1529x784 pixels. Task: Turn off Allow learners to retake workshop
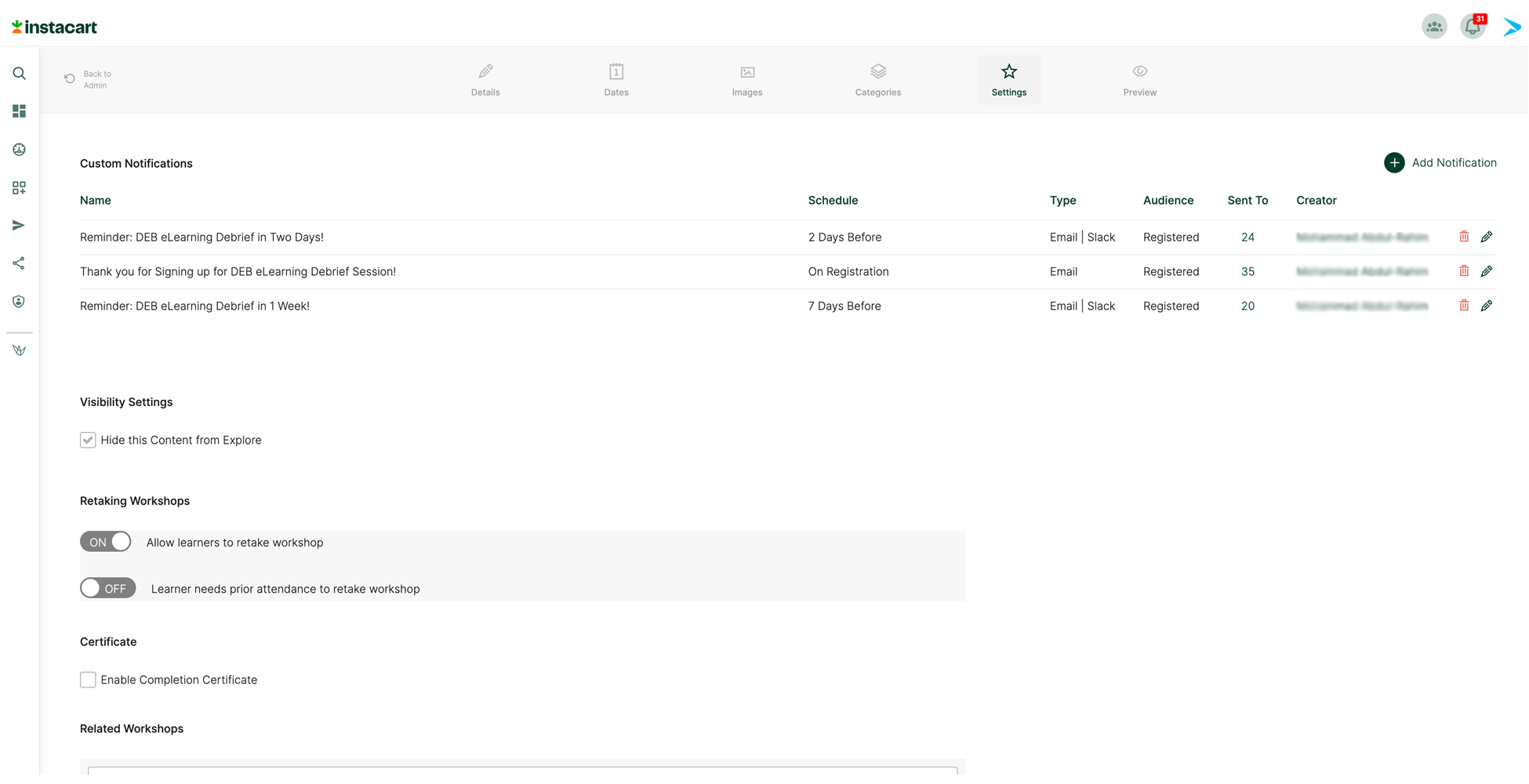point(106,542)
